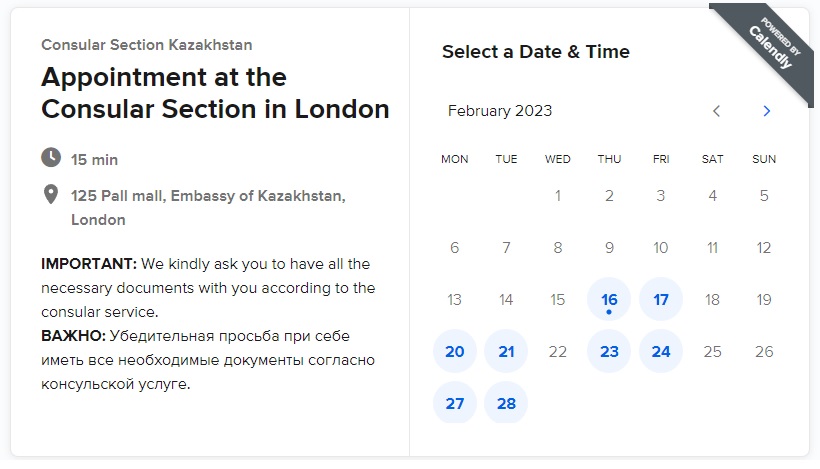Click unavailable date 22
The height and width of the screenshot is (469, 820).
(x=557, y=351)
